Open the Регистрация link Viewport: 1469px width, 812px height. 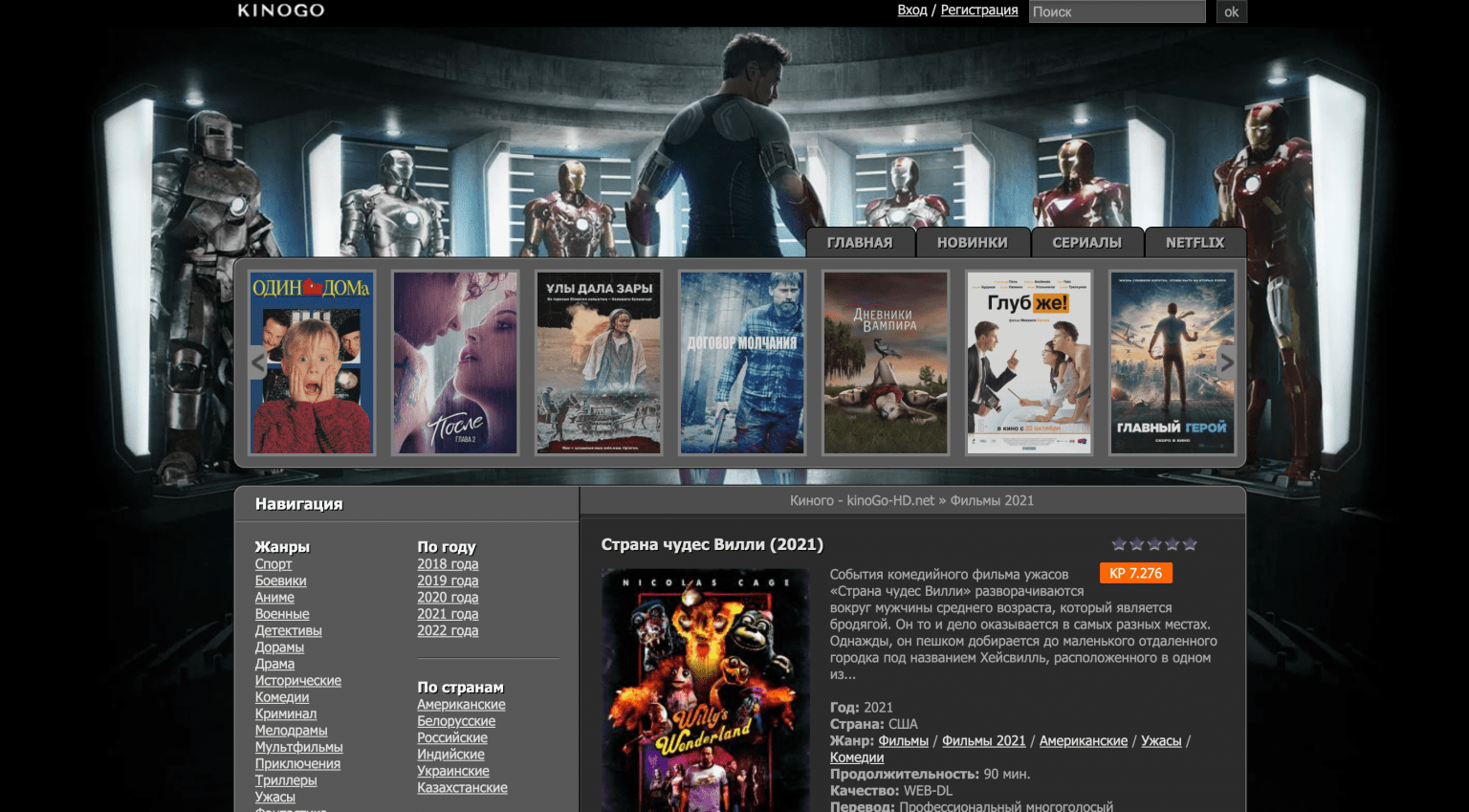click(x=979, y=11)
